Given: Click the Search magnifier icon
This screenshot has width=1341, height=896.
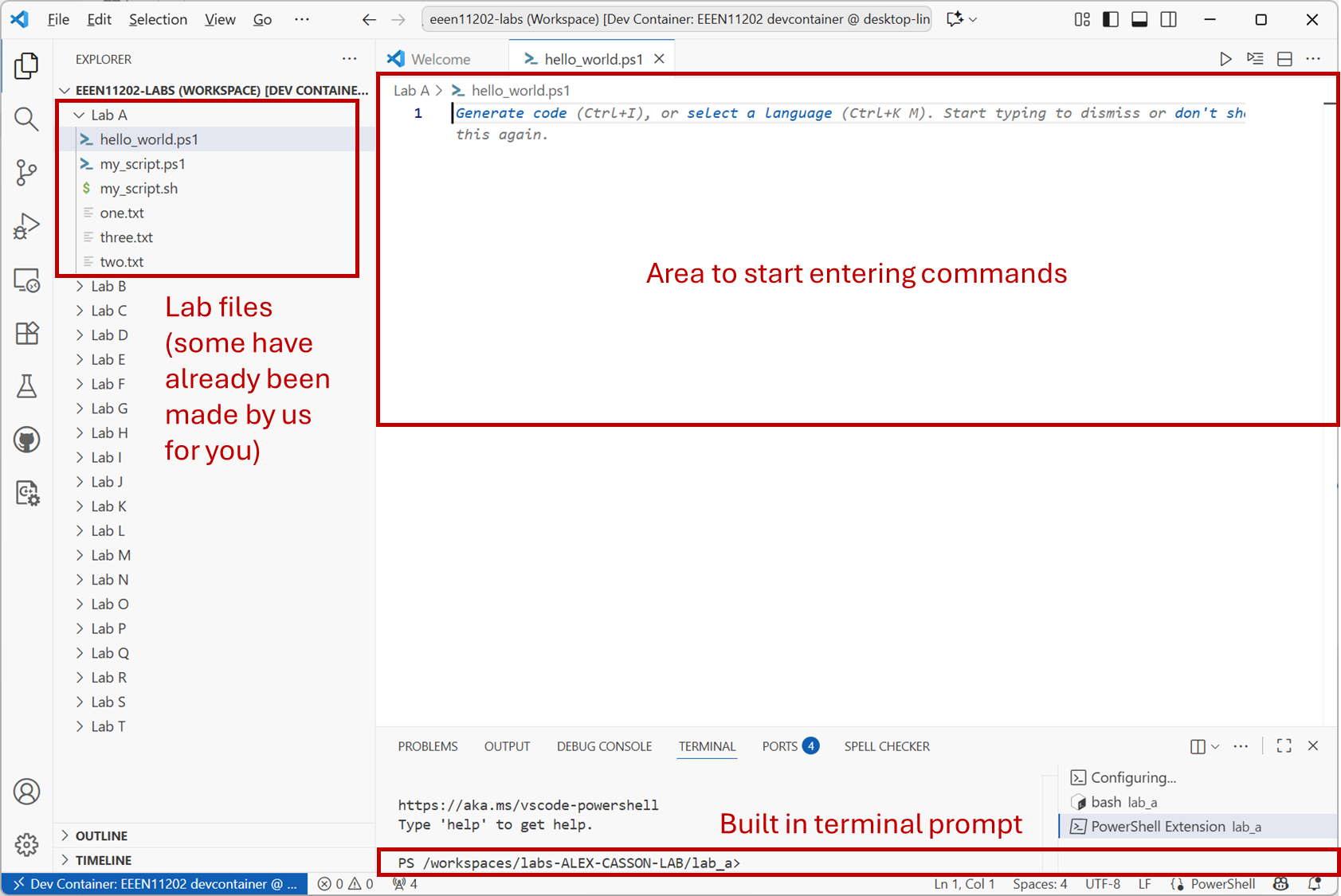Looking at the screenshot, I should [x=26, y=119].
